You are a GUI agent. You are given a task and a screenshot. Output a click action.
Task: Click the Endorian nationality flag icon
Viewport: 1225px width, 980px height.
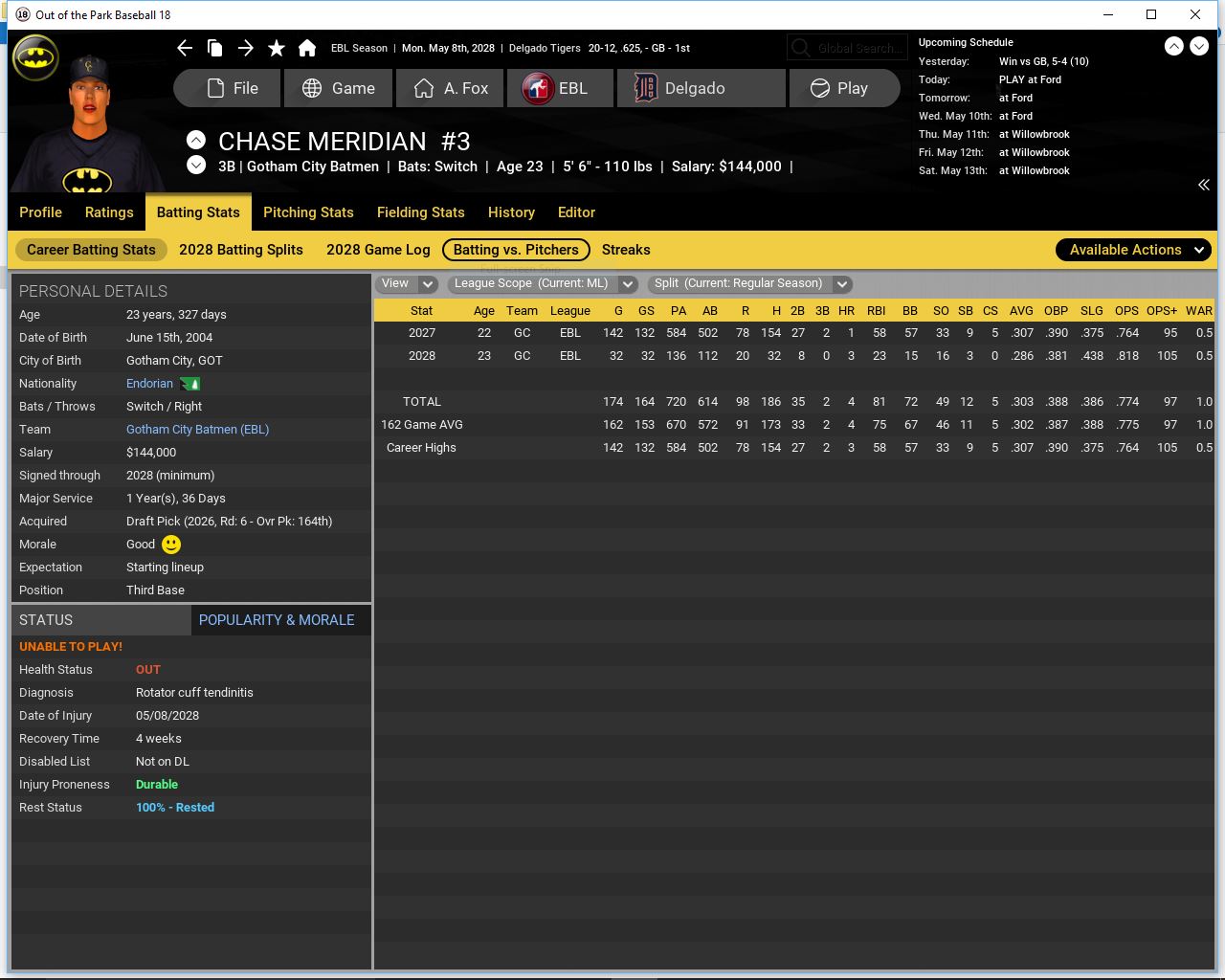tap(190, 384)
